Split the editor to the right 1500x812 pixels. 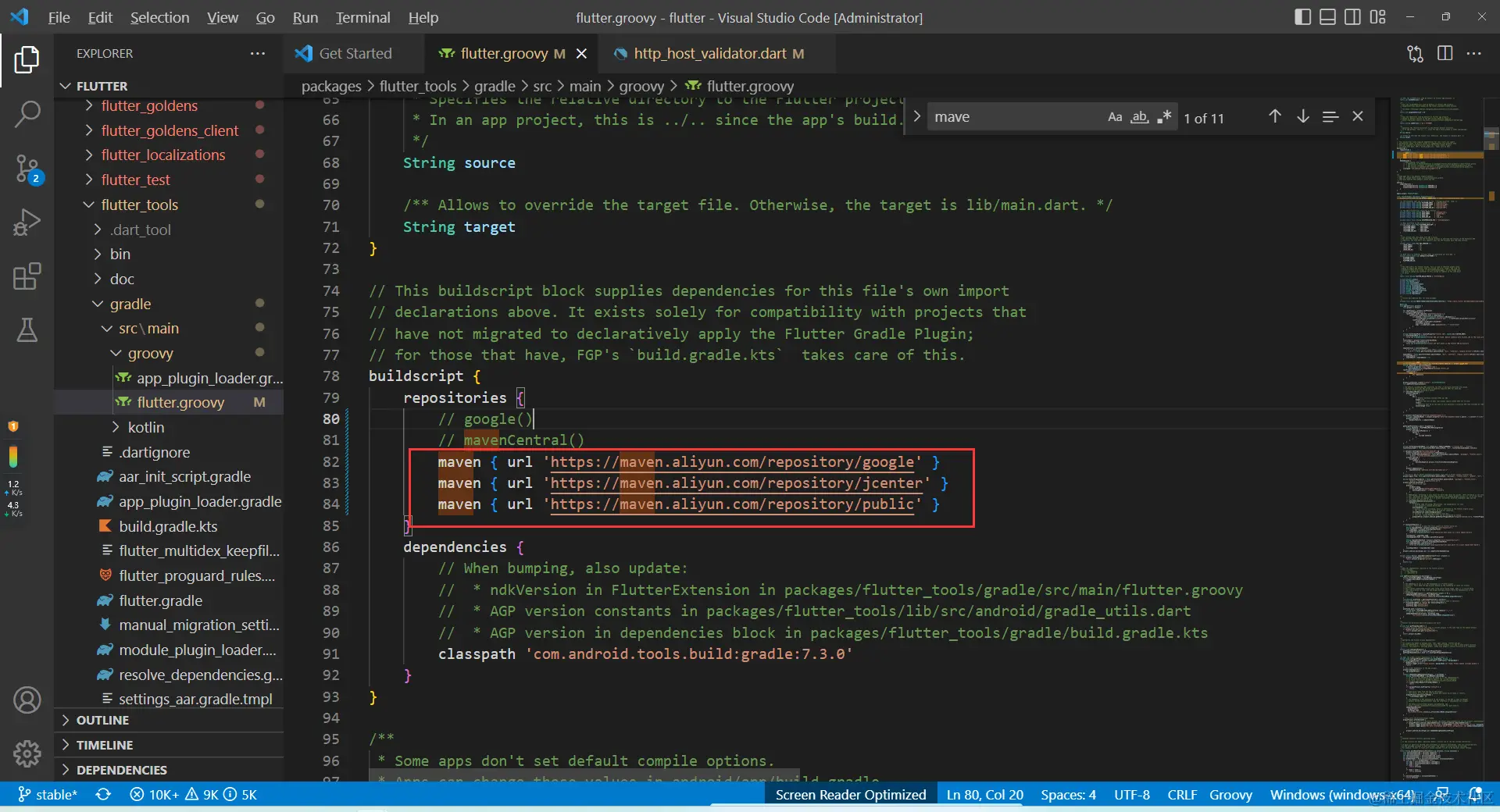click(x=1445, y=53)
